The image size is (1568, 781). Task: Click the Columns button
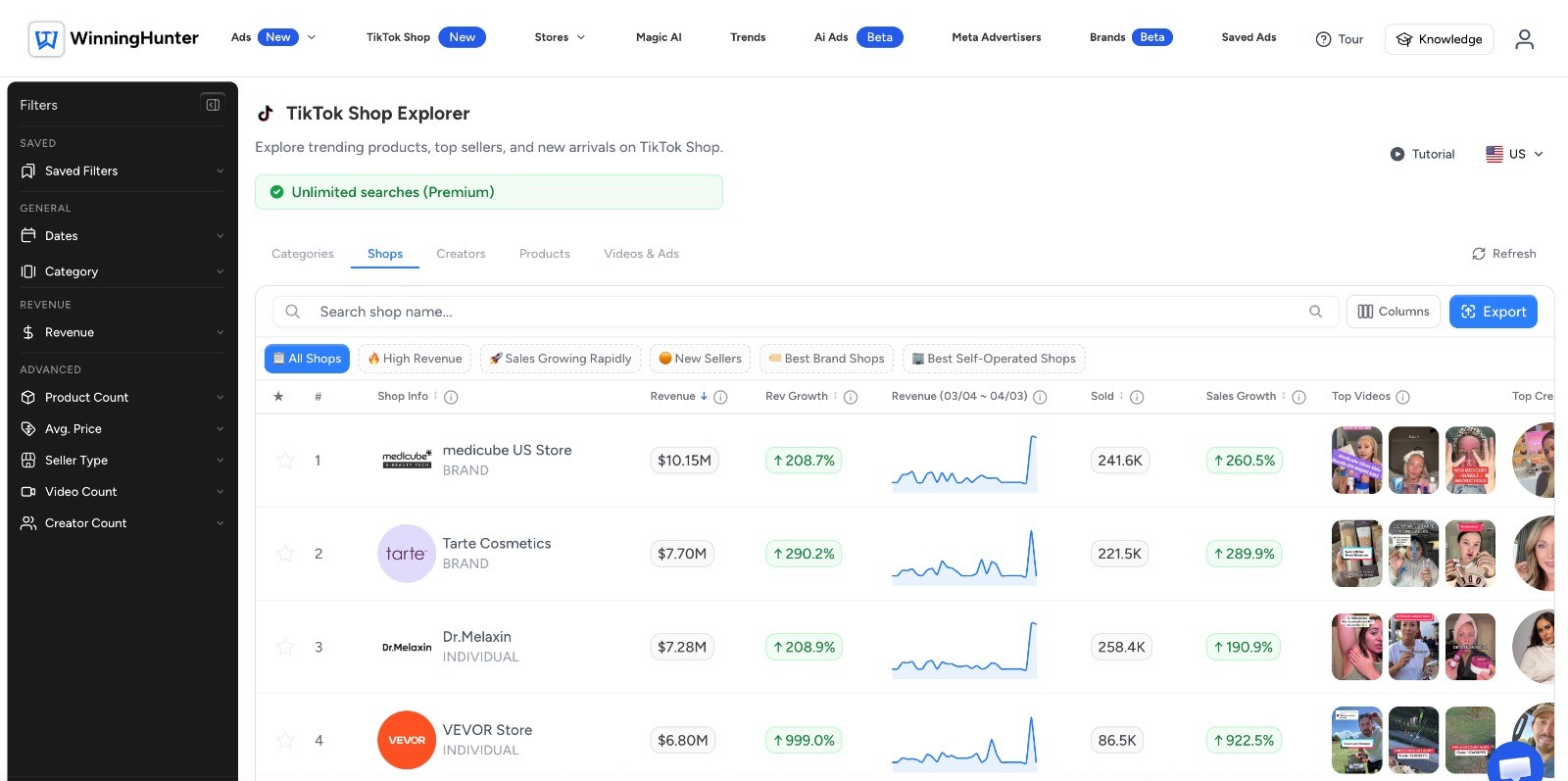point(1394,312)
